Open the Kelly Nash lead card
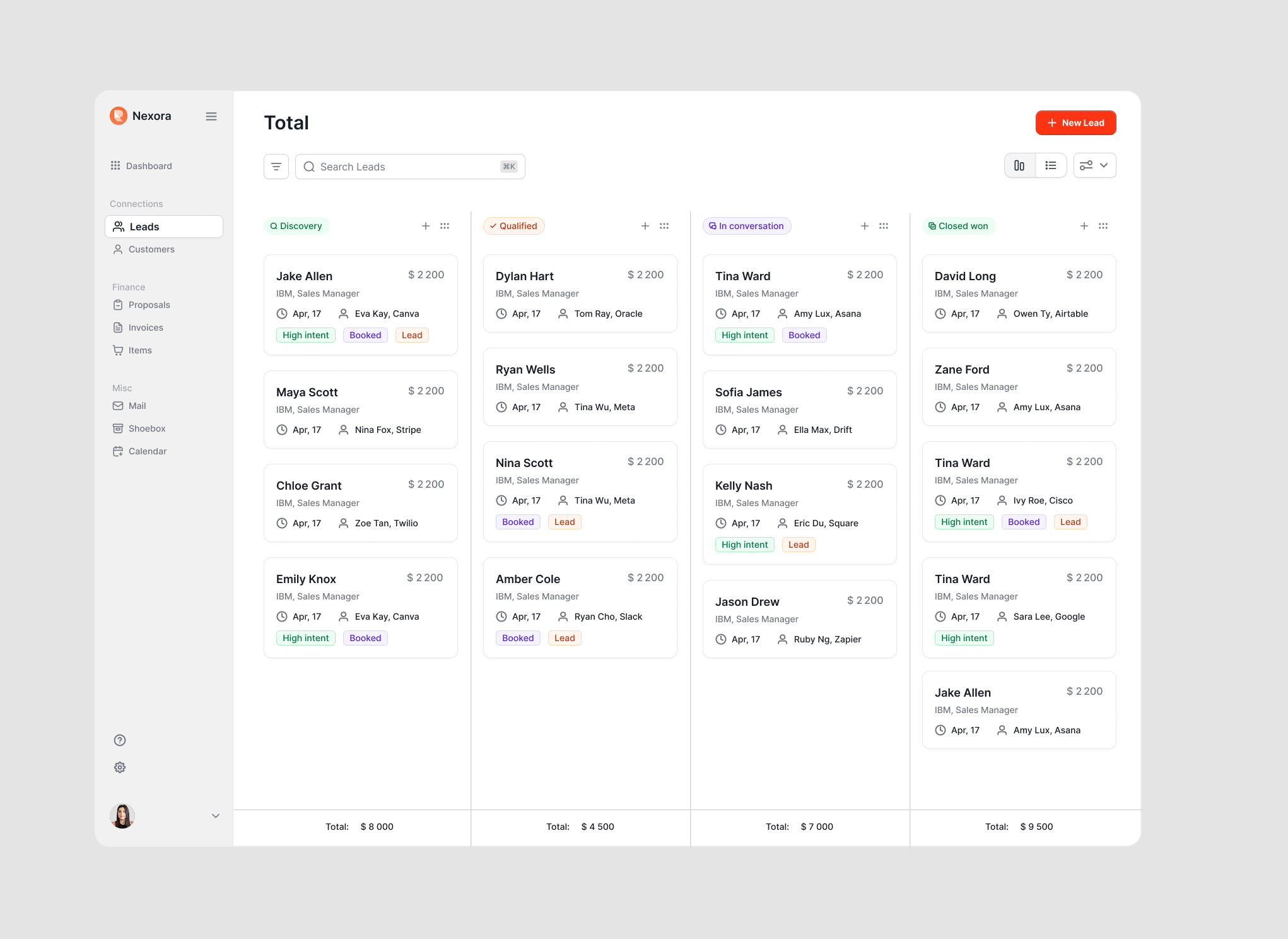The height and width of the screenshot is (939, 1288). coord(800,514)
